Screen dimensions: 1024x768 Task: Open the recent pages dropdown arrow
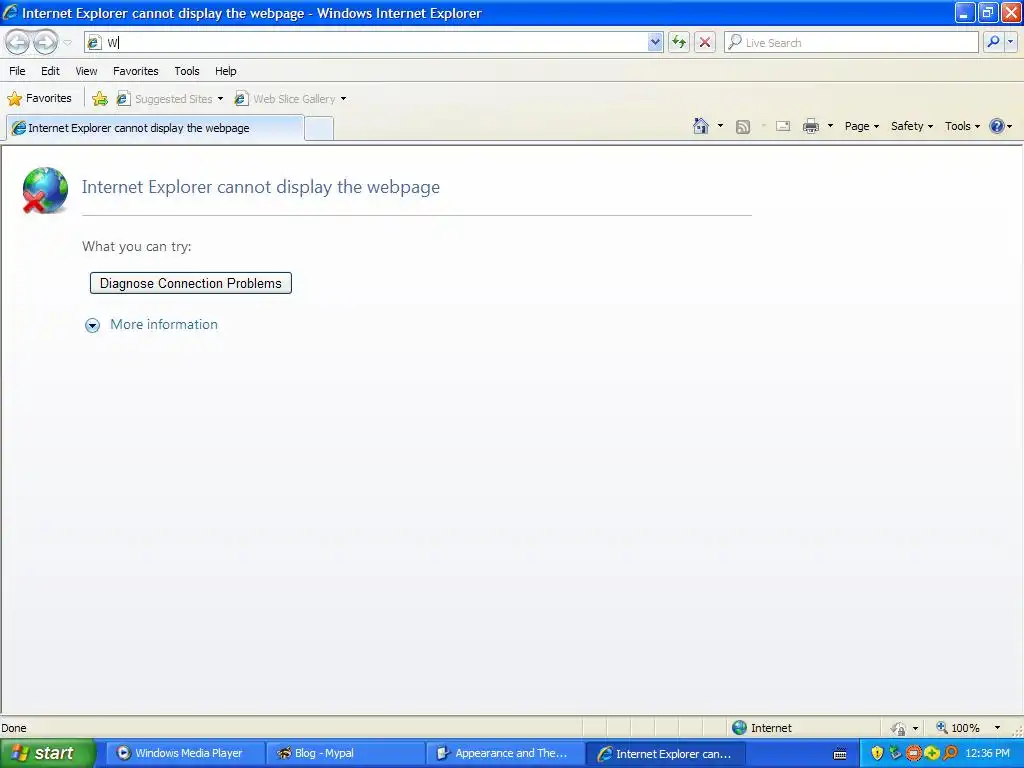click(x=67, y=43)
